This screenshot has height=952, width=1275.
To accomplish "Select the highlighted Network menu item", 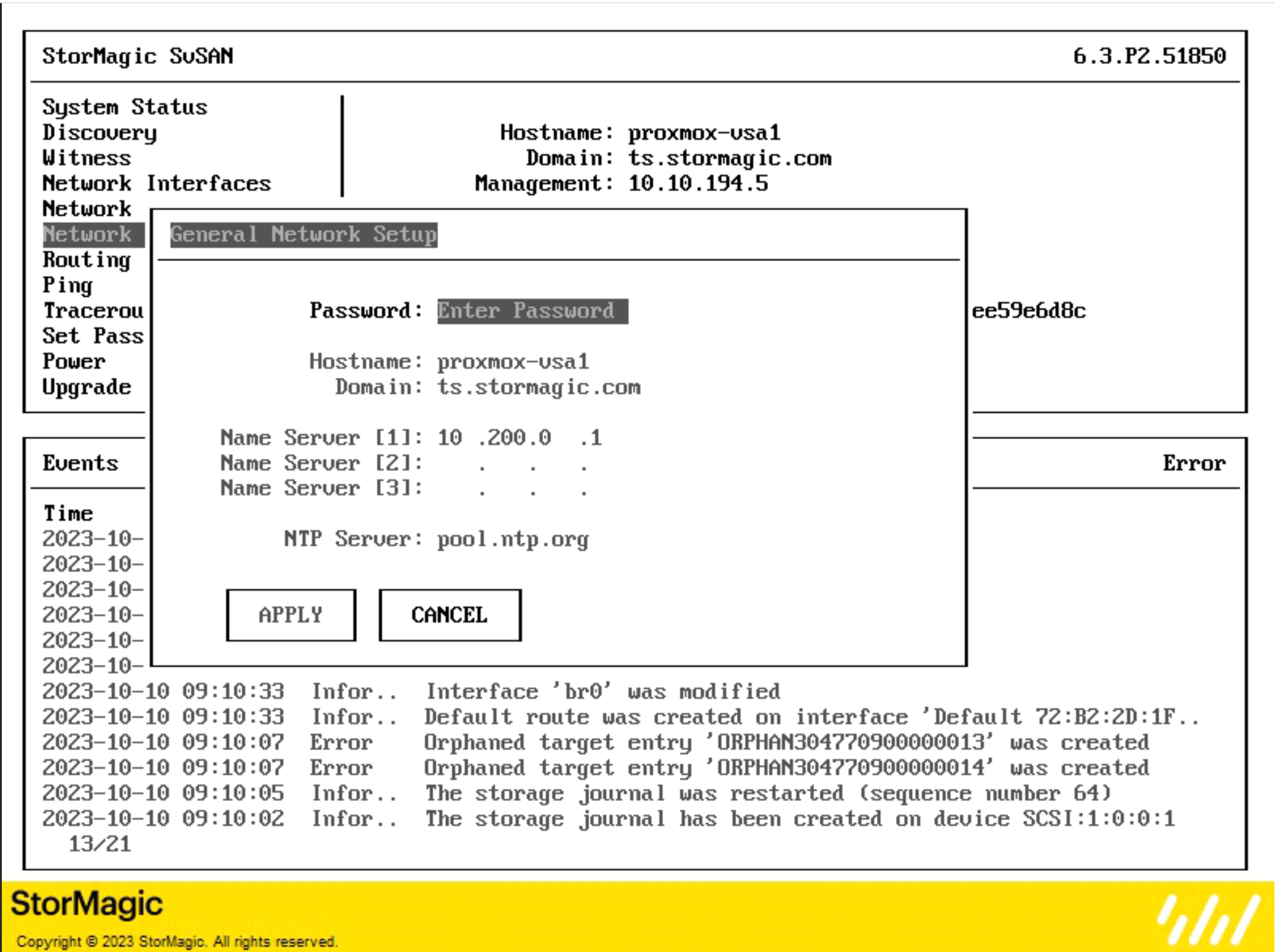I will point(93,235).
